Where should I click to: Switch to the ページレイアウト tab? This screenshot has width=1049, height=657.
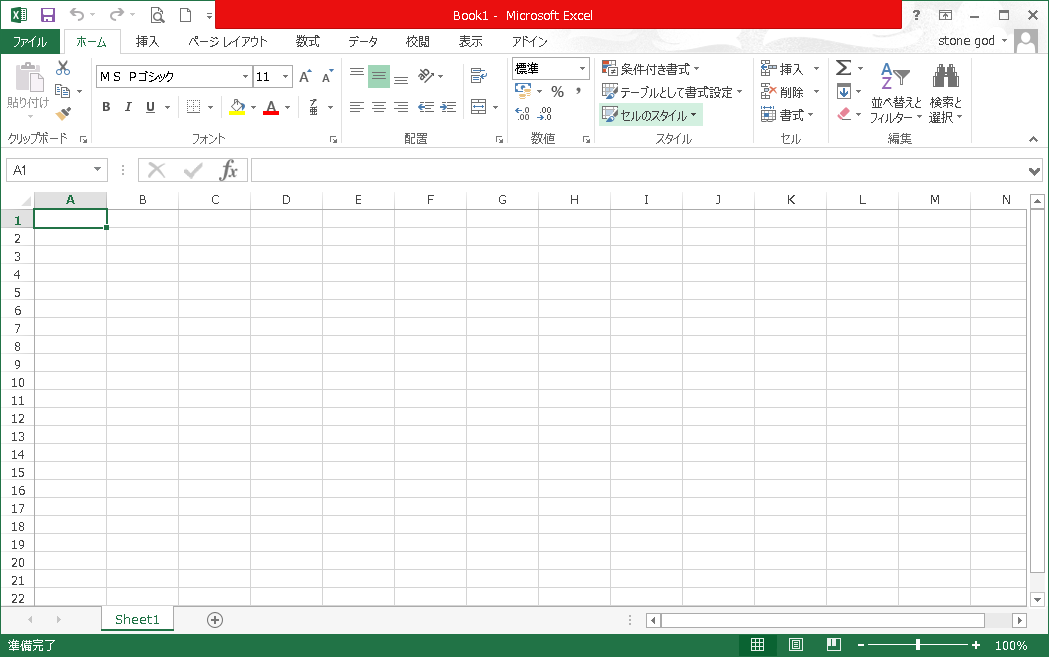[x=227, y=41]
